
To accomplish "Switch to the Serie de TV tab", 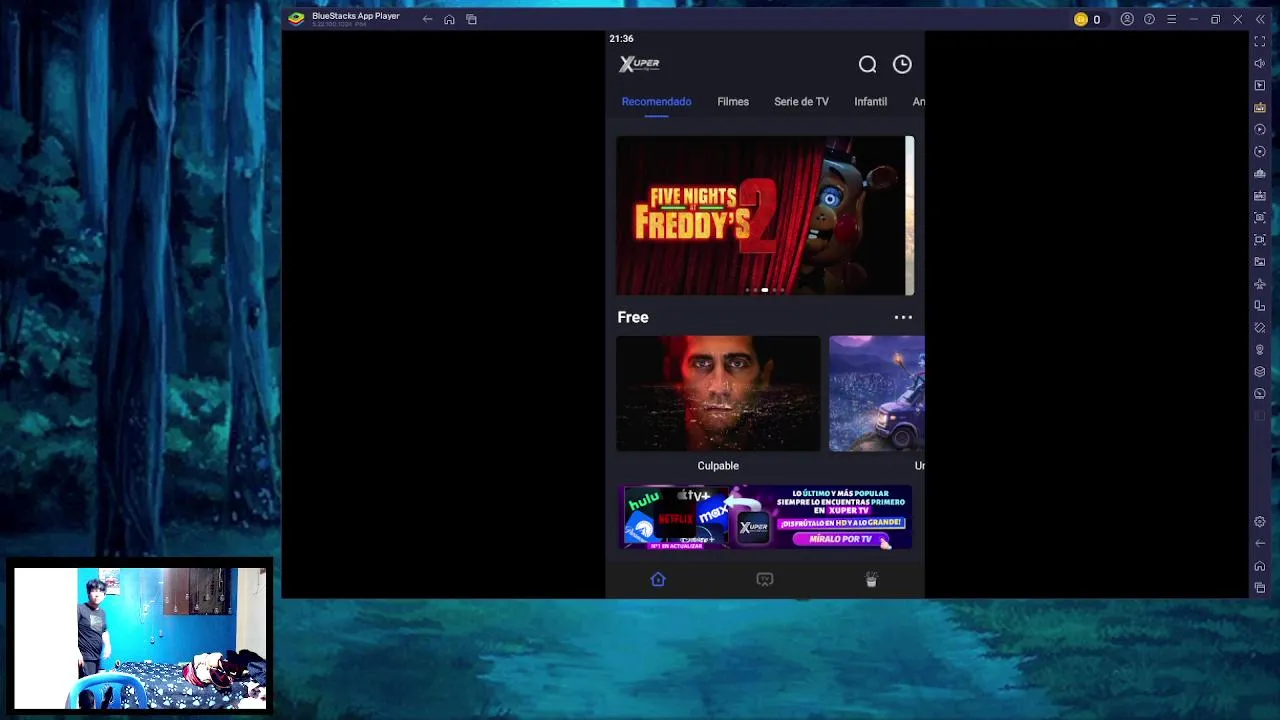I will 801,102.
